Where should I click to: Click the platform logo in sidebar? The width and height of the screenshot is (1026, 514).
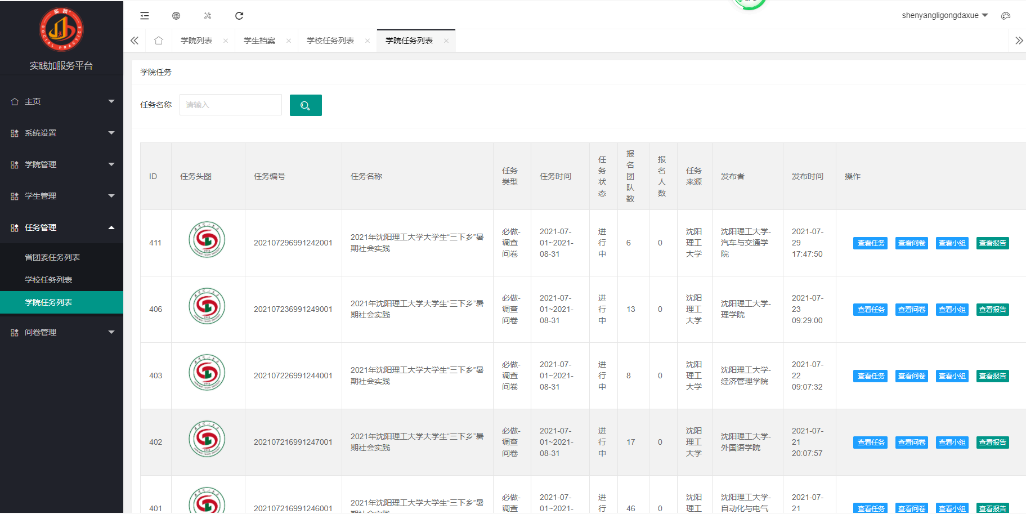(x=61, y=29)
